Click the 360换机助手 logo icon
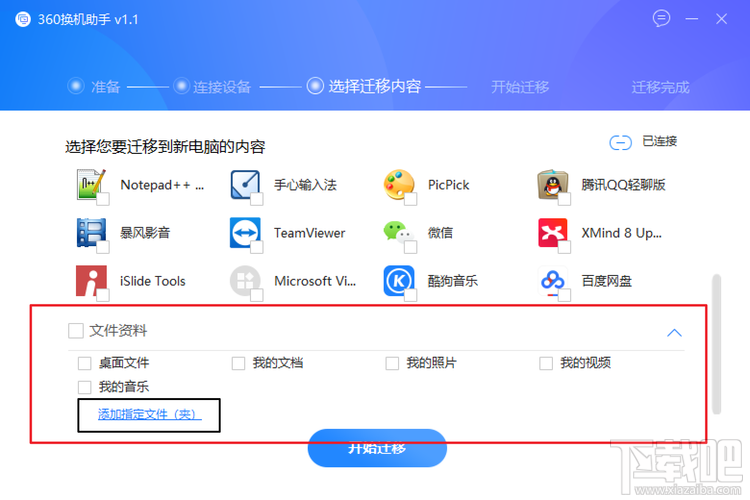Viewport: 750px width, 500px height. coord(22,19)
